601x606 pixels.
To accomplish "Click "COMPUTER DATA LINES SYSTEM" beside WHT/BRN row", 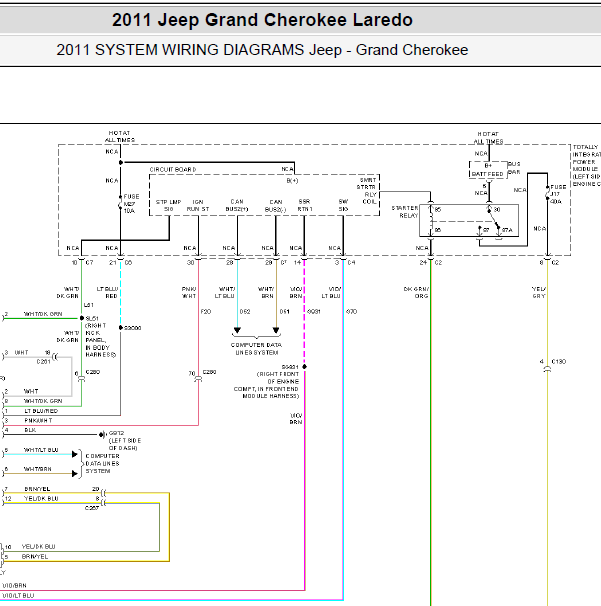I will pyautogui.click(x=102, y=464).
